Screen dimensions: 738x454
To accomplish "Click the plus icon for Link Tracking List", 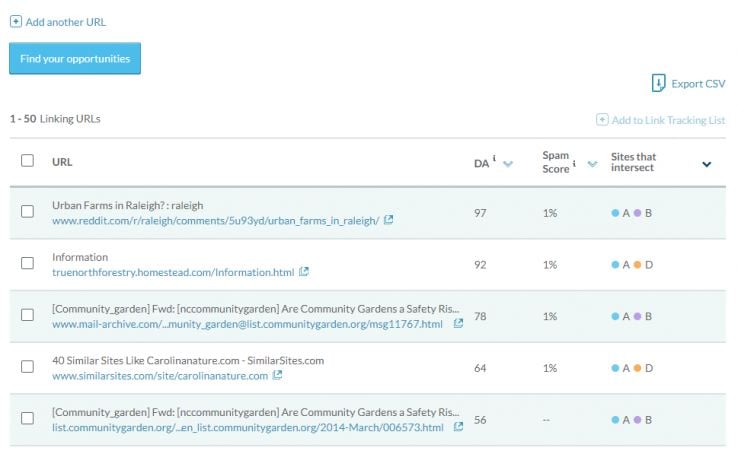I will tap(602, 119).
